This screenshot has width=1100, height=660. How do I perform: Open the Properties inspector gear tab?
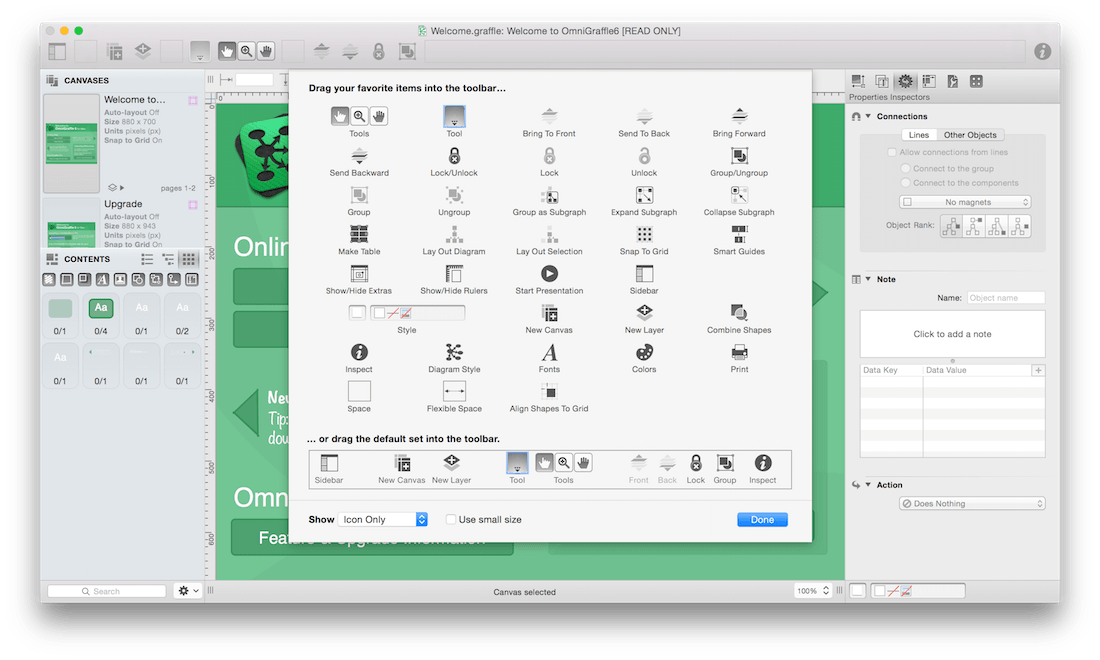[x=906, y=81]
